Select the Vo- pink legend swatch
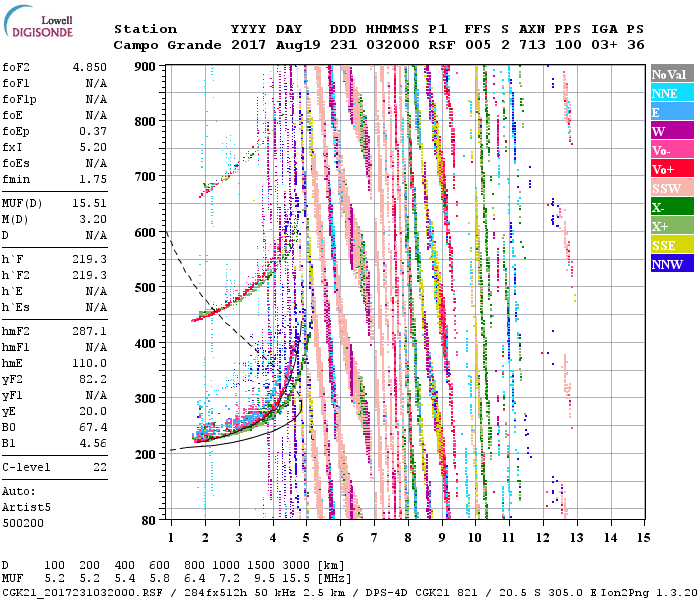 point(672,150)
